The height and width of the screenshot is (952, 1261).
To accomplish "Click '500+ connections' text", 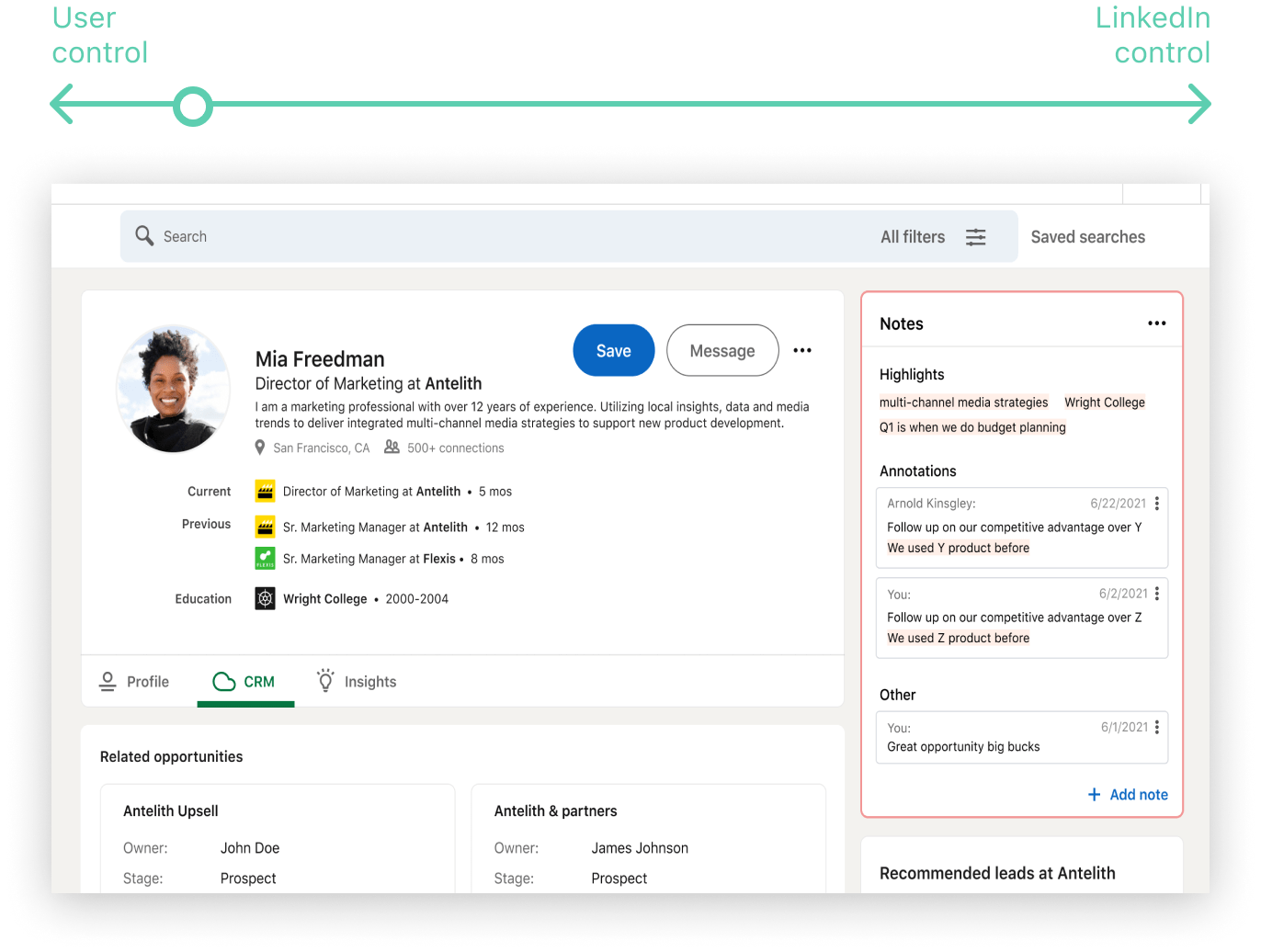I will (x=456, y=448).
